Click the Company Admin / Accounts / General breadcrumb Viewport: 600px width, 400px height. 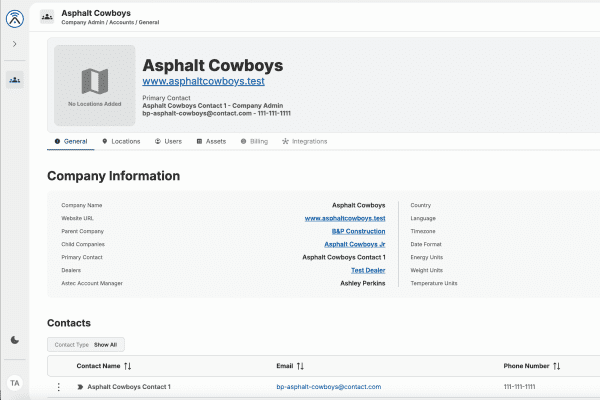tap(110, 22)
